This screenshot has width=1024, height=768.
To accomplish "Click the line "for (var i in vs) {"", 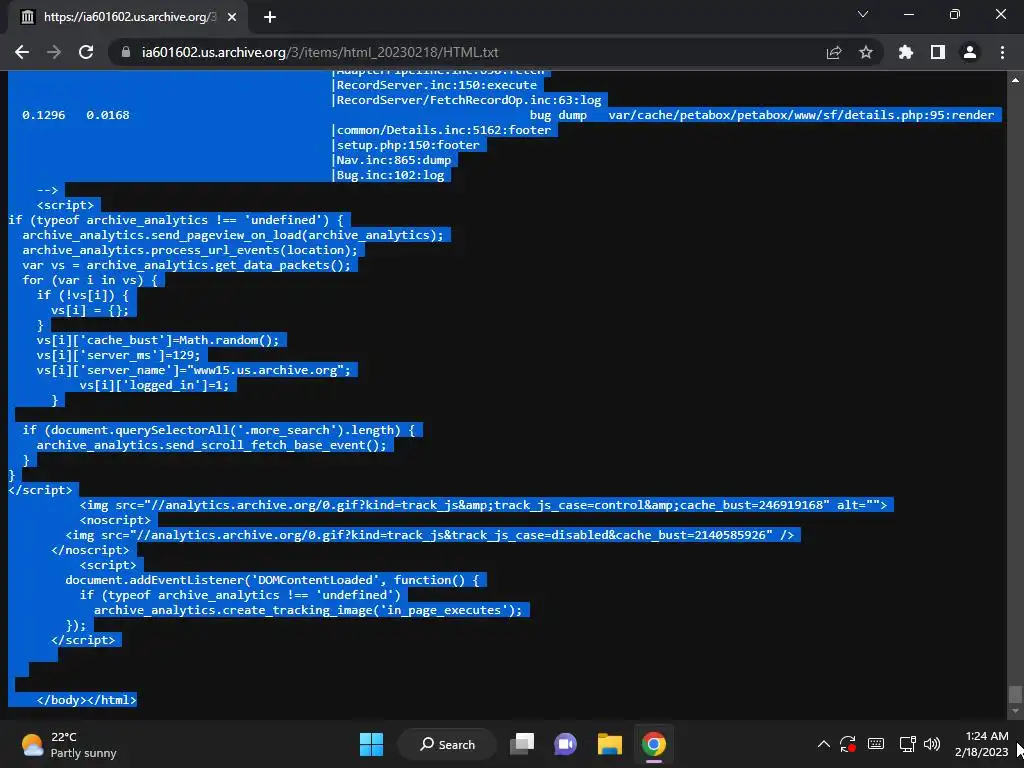I will coord(89,280).
